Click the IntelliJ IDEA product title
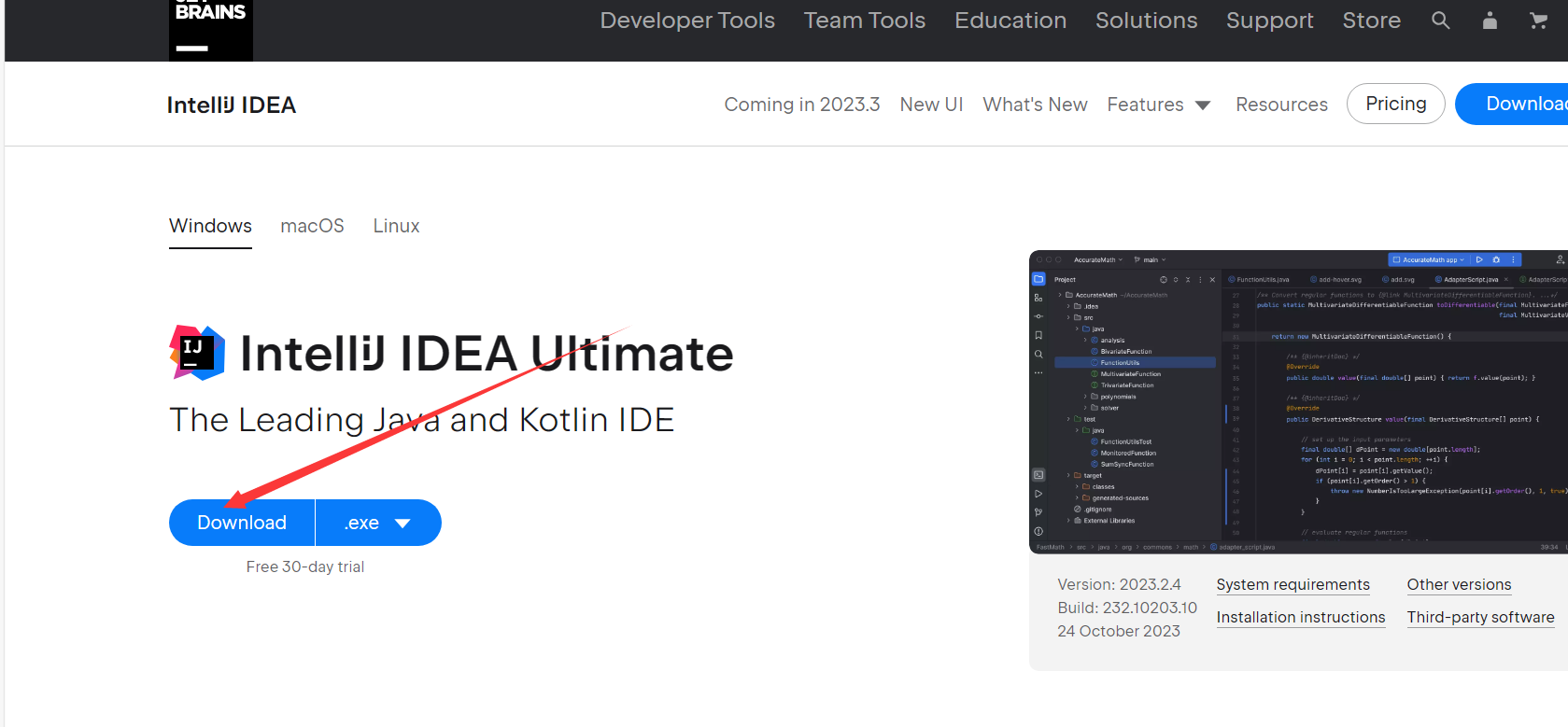Viewport: 1568px width, 727px height. [232, 105]
